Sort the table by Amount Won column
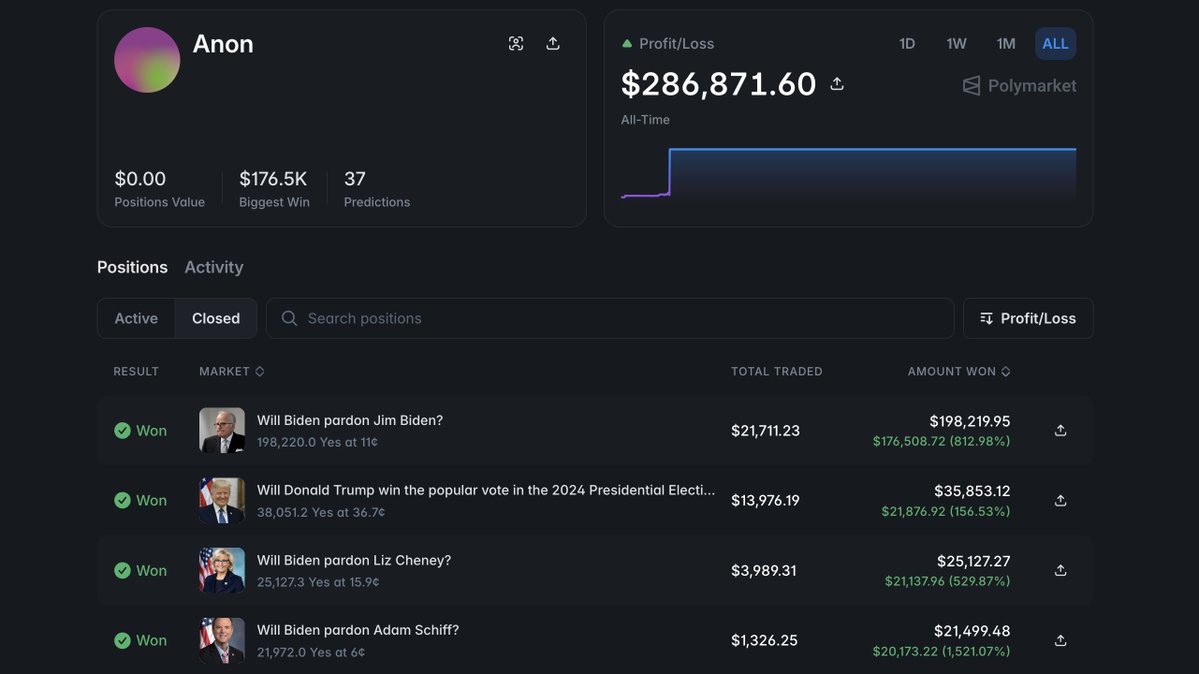This screenshot has width=1199, height=674. coord(958,371)
